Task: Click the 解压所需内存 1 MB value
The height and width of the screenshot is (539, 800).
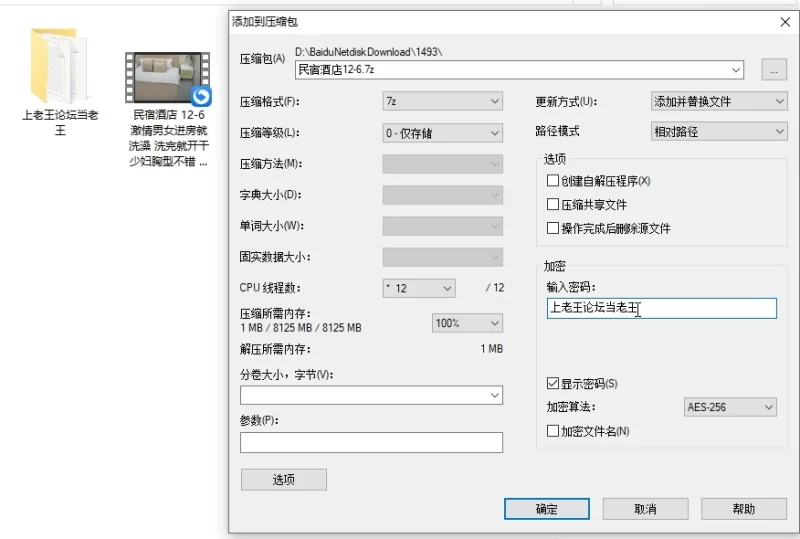Action: click(x=491, y=349)
